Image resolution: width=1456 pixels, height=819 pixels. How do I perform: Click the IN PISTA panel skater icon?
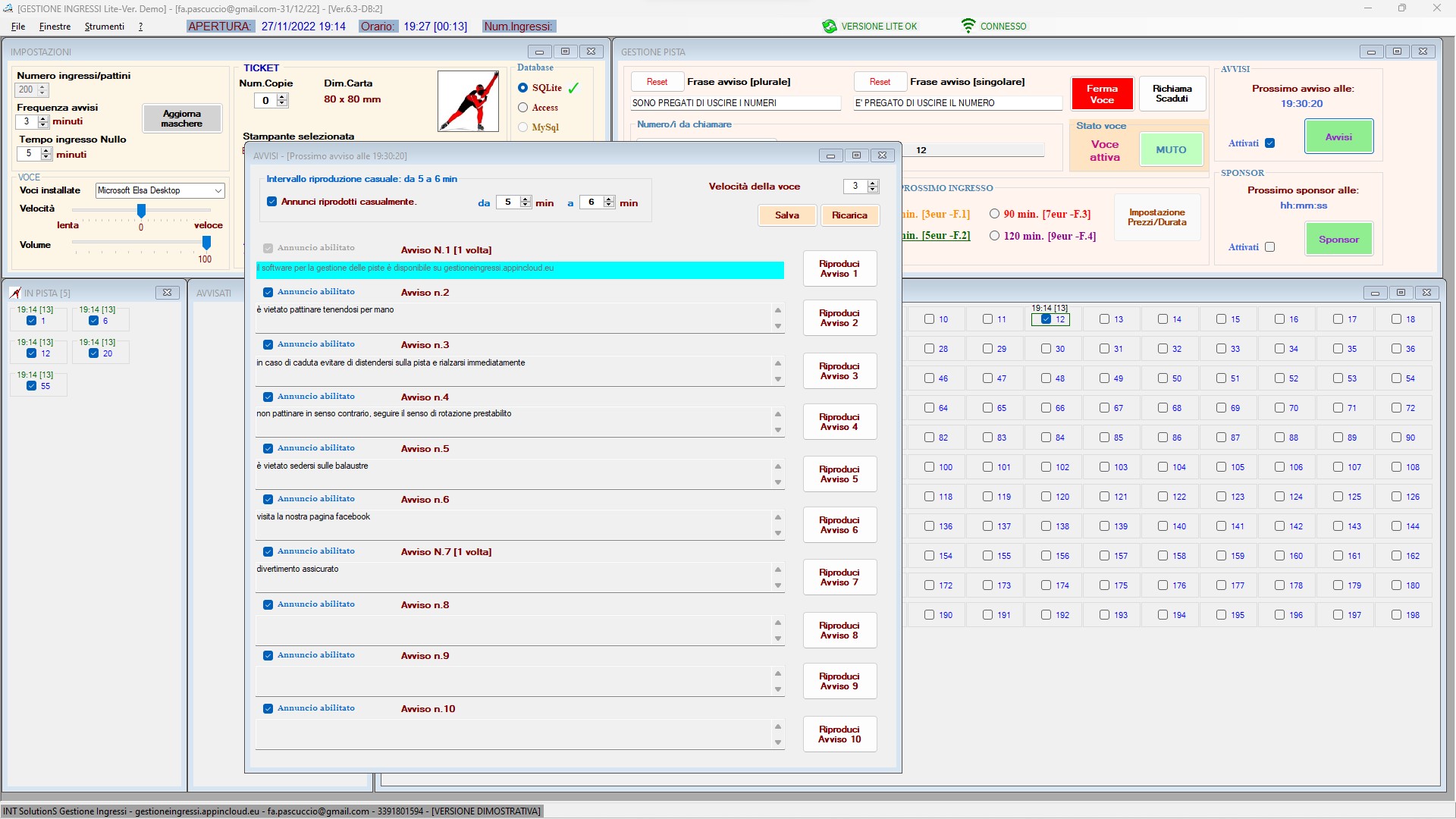tap(15, 293)
